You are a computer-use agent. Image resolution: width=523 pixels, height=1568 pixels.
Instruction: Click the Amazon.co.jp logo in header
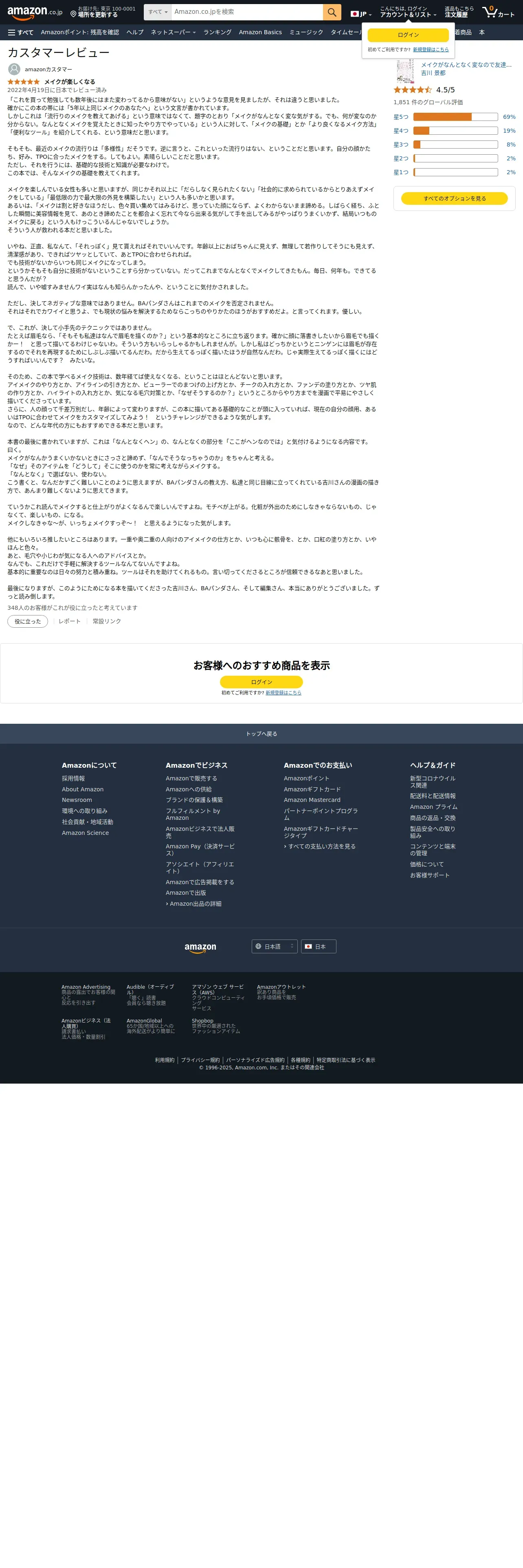(x=35, y=12)
